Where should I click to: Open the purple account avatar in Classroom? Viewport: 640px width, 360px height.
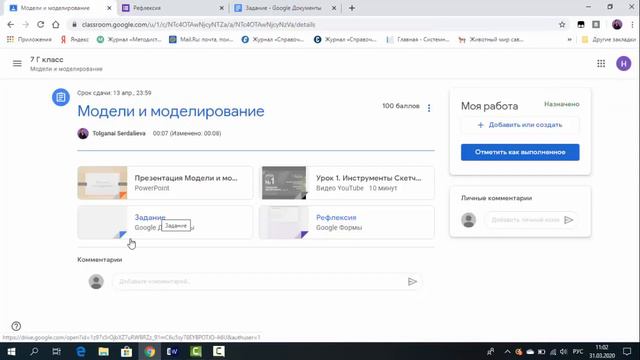pyautogui.click(x=623, y=63)
